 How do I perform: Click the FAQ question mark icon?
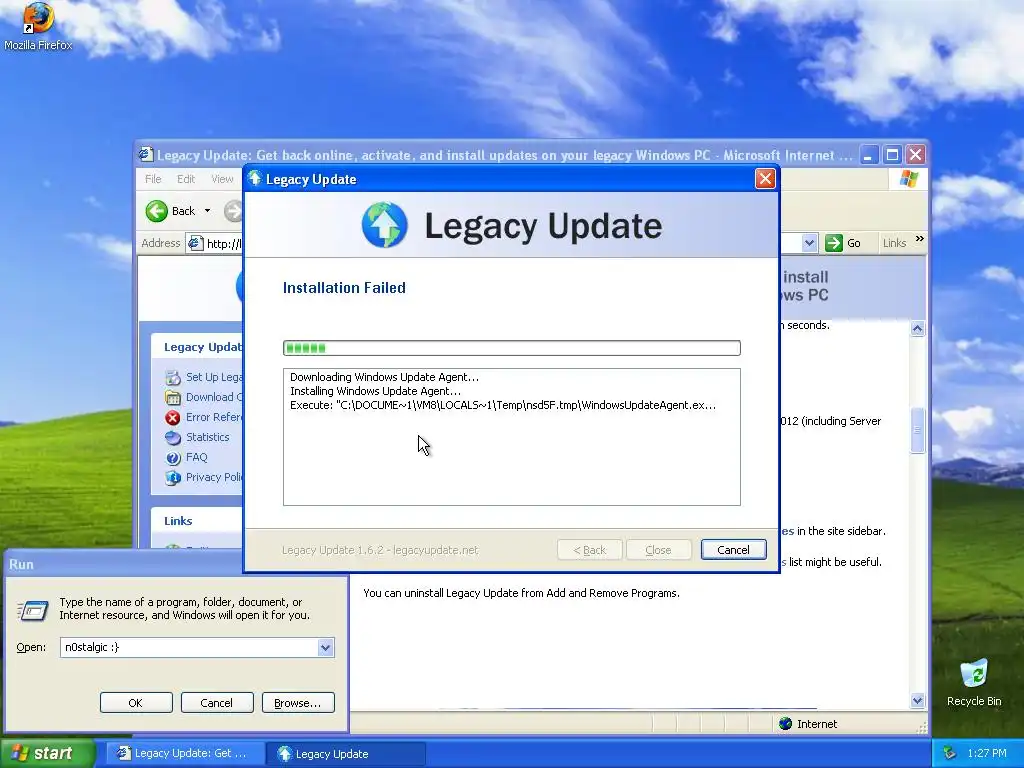pos(172,458)
